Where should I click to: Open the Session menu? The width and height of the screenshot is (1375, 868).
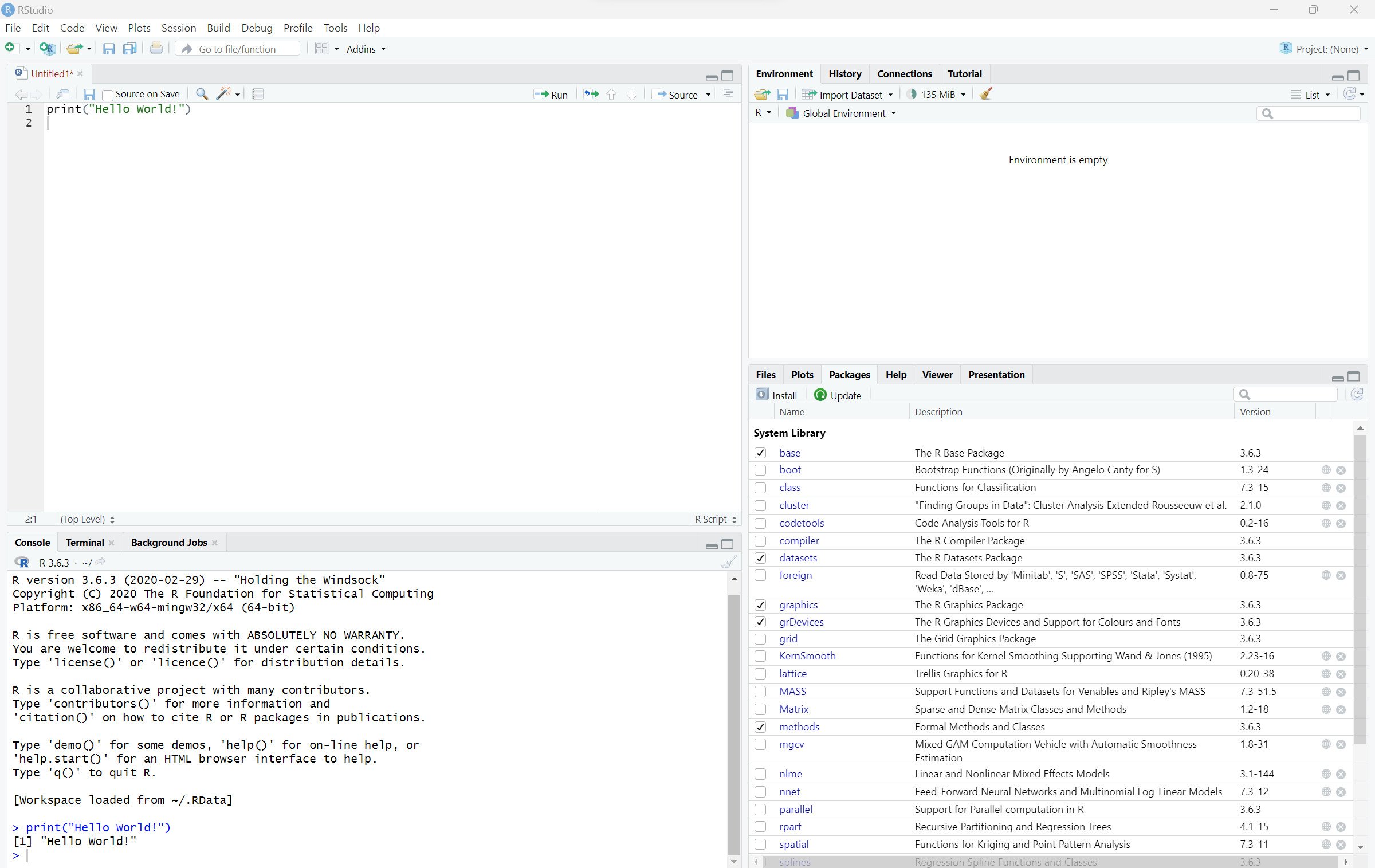[x=178, y=28]
